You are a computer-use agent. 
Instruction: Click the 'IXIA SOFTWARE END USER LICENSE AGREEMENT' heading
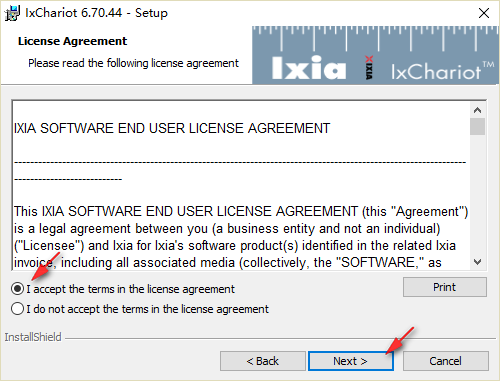pos(172,128)
